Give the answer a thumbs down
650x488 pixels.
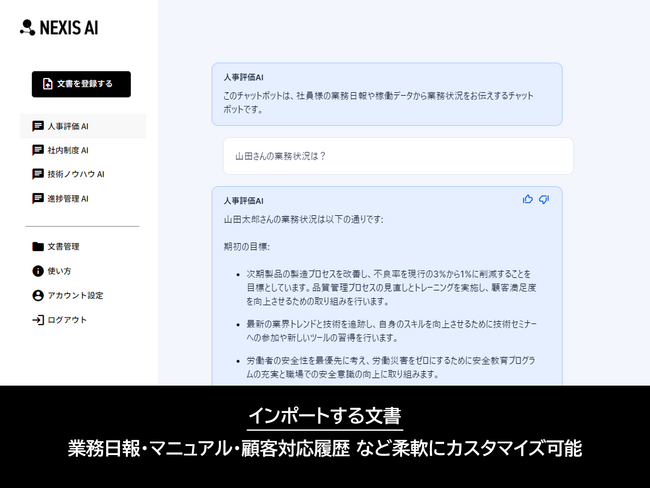point(544,199)
